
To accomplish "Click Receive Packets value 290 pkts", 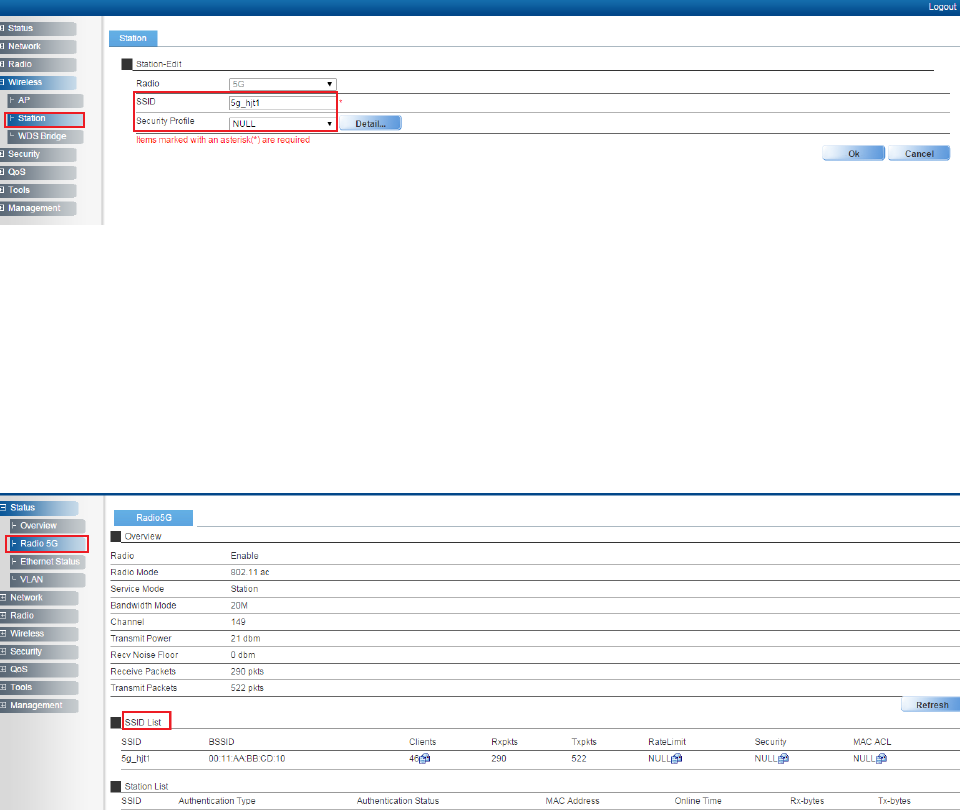I will point(247,672).
